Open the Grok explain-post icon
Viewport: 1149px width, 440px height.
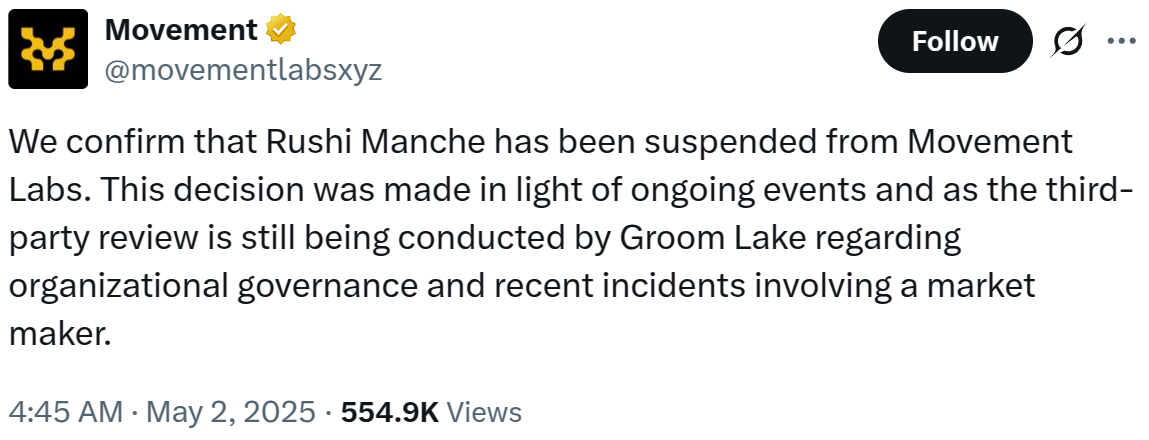tap(1071, 41)
